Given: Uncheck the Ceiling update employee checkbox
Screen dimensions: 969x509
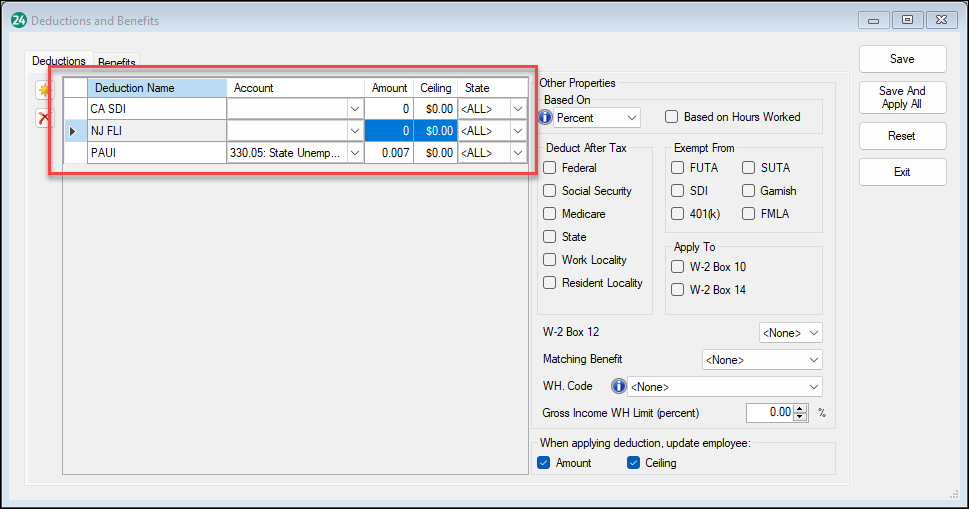Looking at the screenshot, I should pyautogui.click(x=634, y=463).
